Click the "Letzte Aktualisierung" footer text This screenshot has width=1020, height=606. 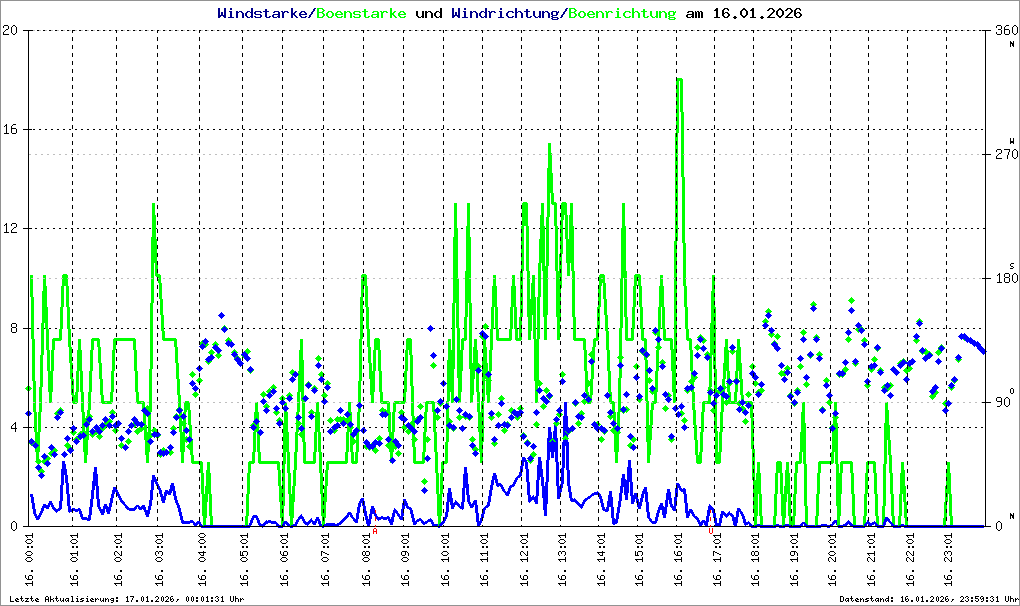click(127, 599)
